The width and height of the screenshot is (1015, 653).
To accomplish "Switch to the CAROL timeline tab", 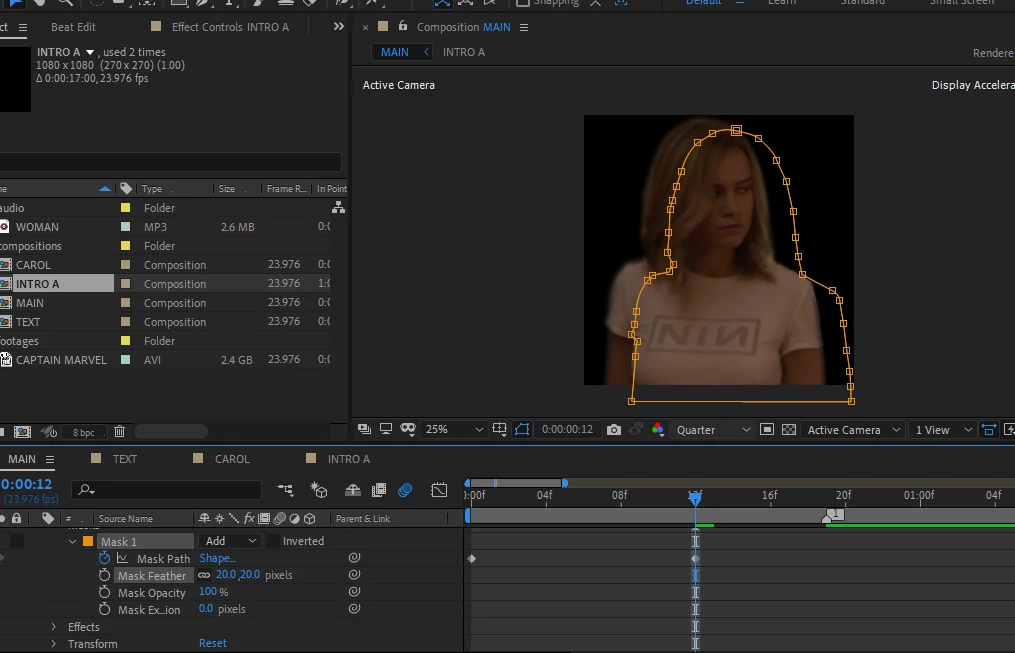I will 232,459.
